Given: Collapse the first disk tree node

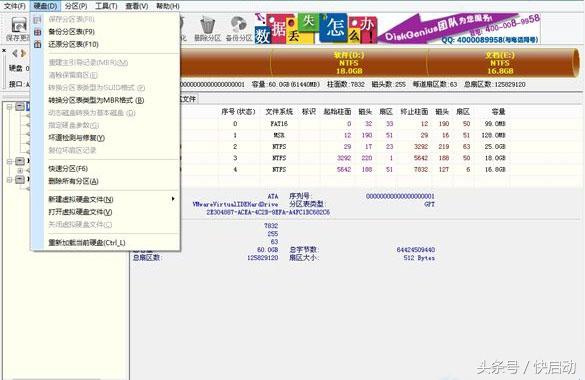Looking at the screenshot, I should (9, 107).
